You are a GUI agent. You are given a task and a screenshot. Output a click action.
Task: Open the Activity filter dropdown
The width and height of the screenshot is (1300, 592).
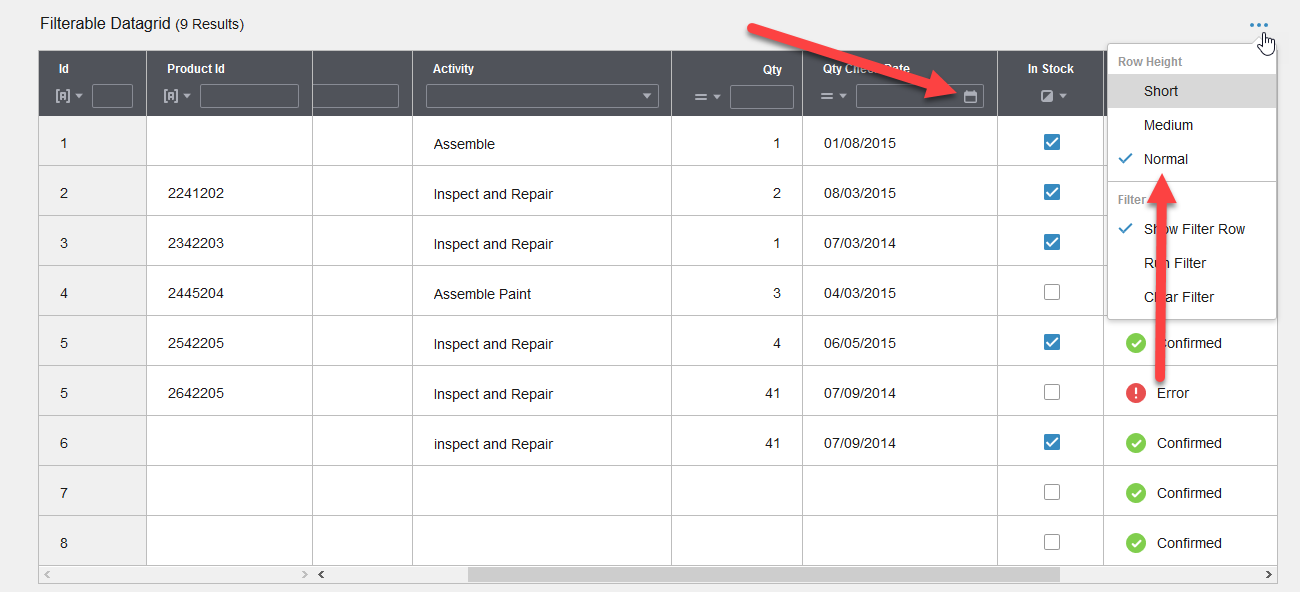[542, 96]
